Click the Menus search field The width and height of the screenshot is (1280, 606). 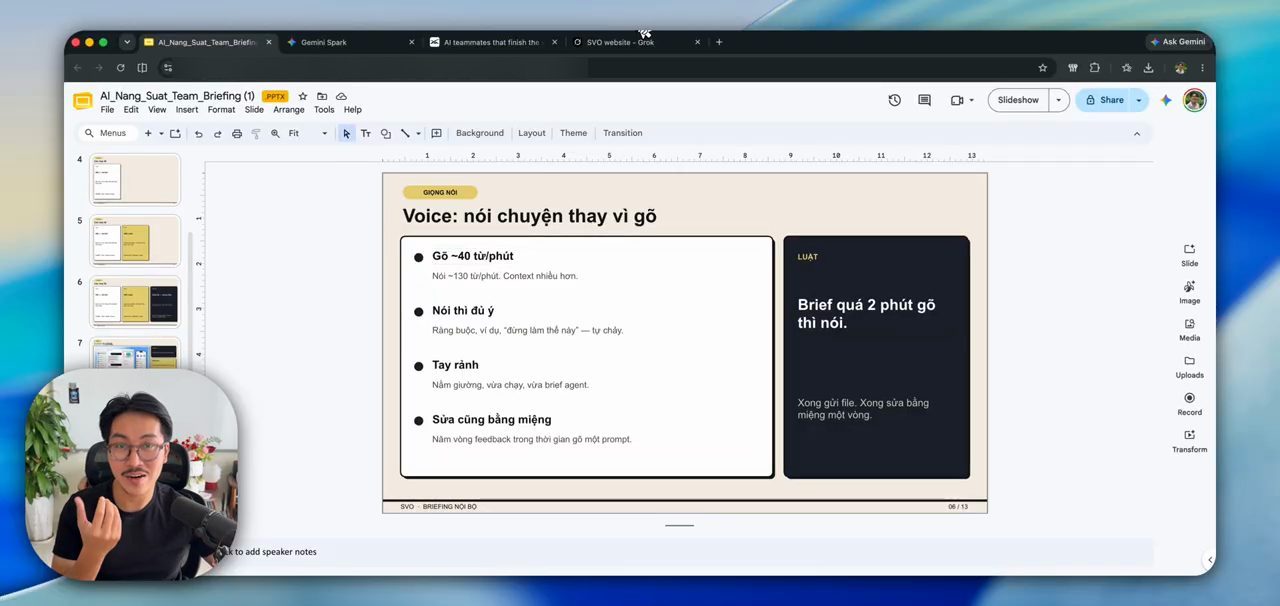(x=107, y=133)
